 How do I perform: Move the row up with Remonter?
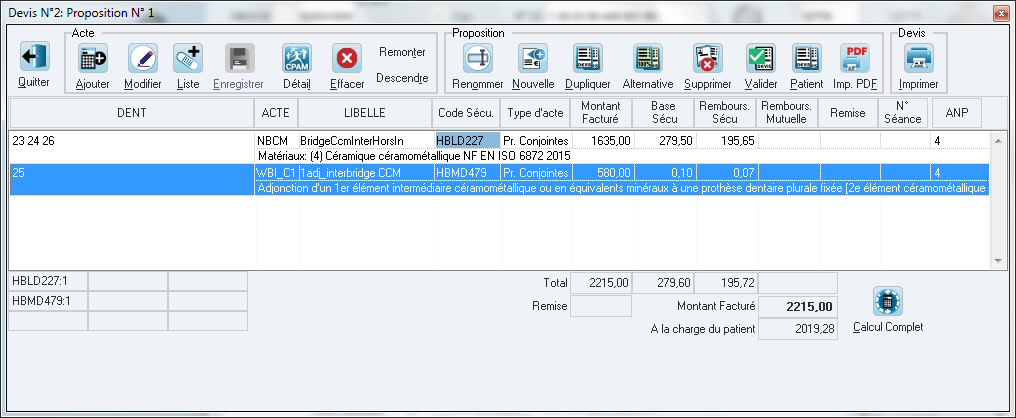402,52
